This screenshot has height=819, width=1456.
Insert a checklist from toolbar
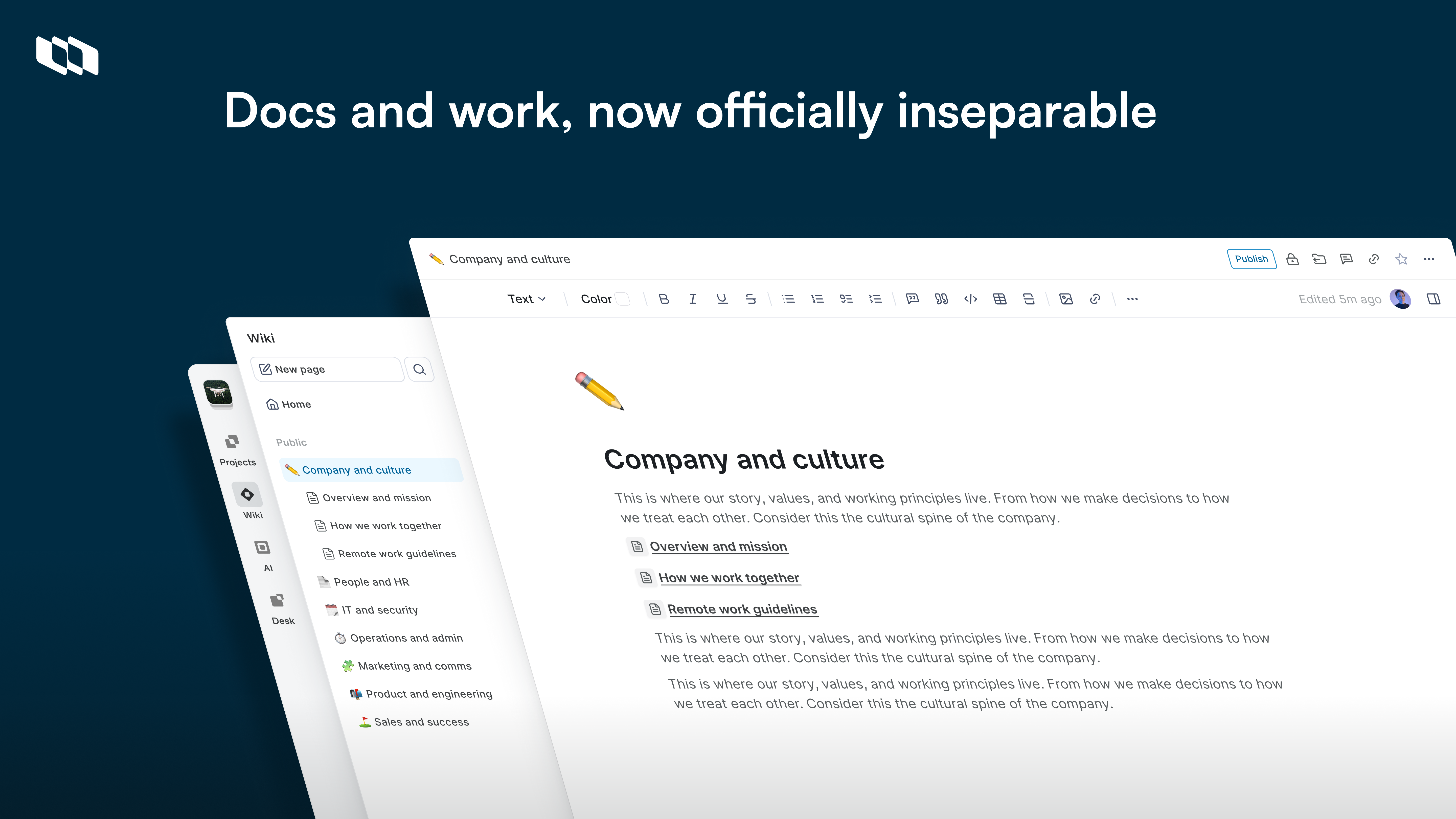[x=846, y=299]
